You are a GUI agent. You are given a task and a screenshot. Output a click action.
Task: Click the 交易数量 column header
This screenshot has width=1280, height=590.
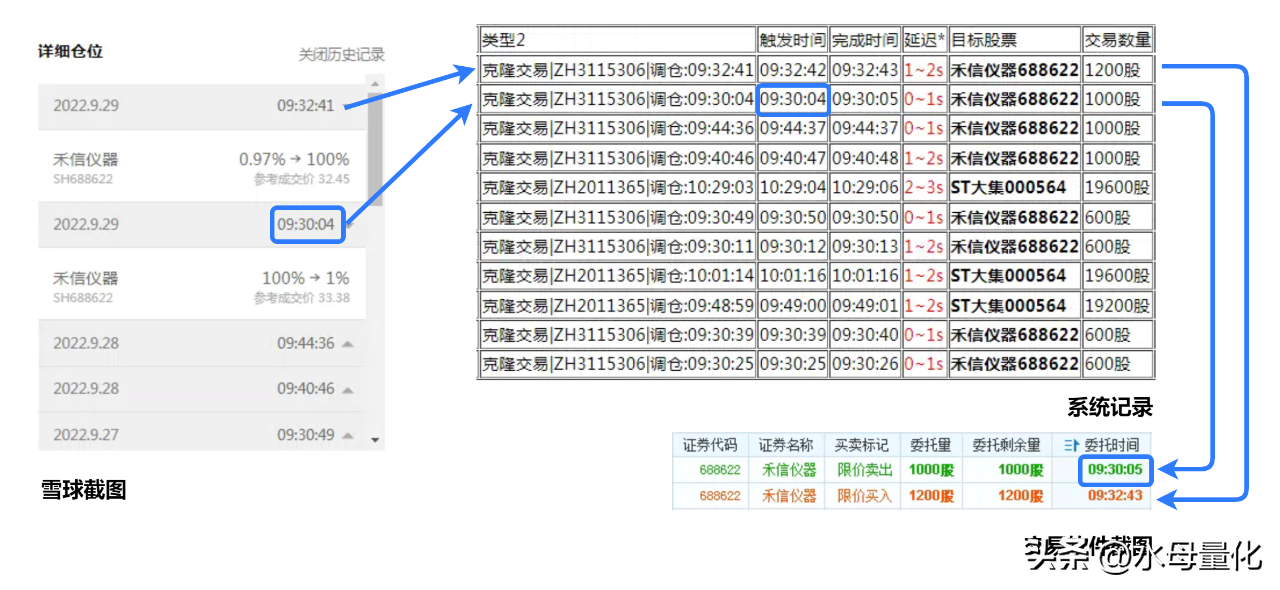click(x=1118, y=40)
